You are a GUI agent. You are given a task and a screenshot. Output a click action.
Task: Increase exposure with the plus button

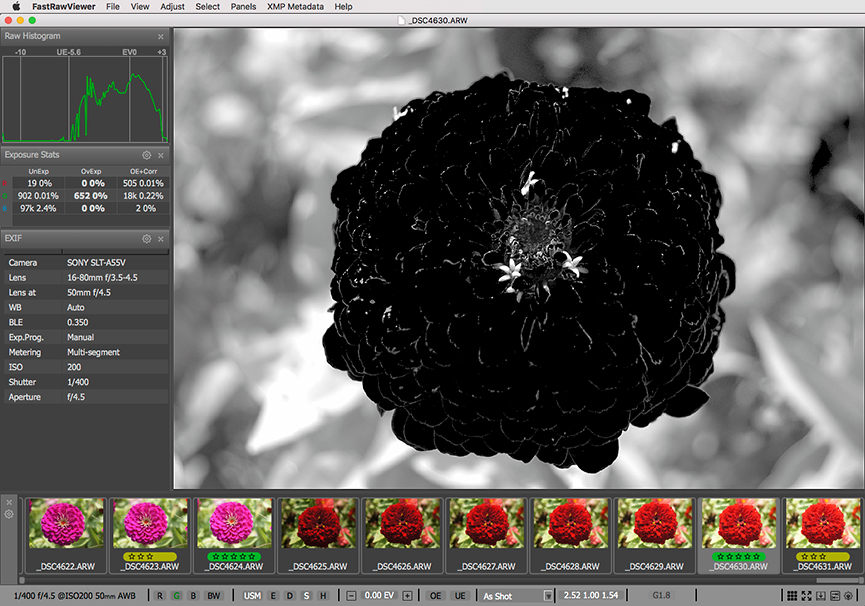coord(407,596)
